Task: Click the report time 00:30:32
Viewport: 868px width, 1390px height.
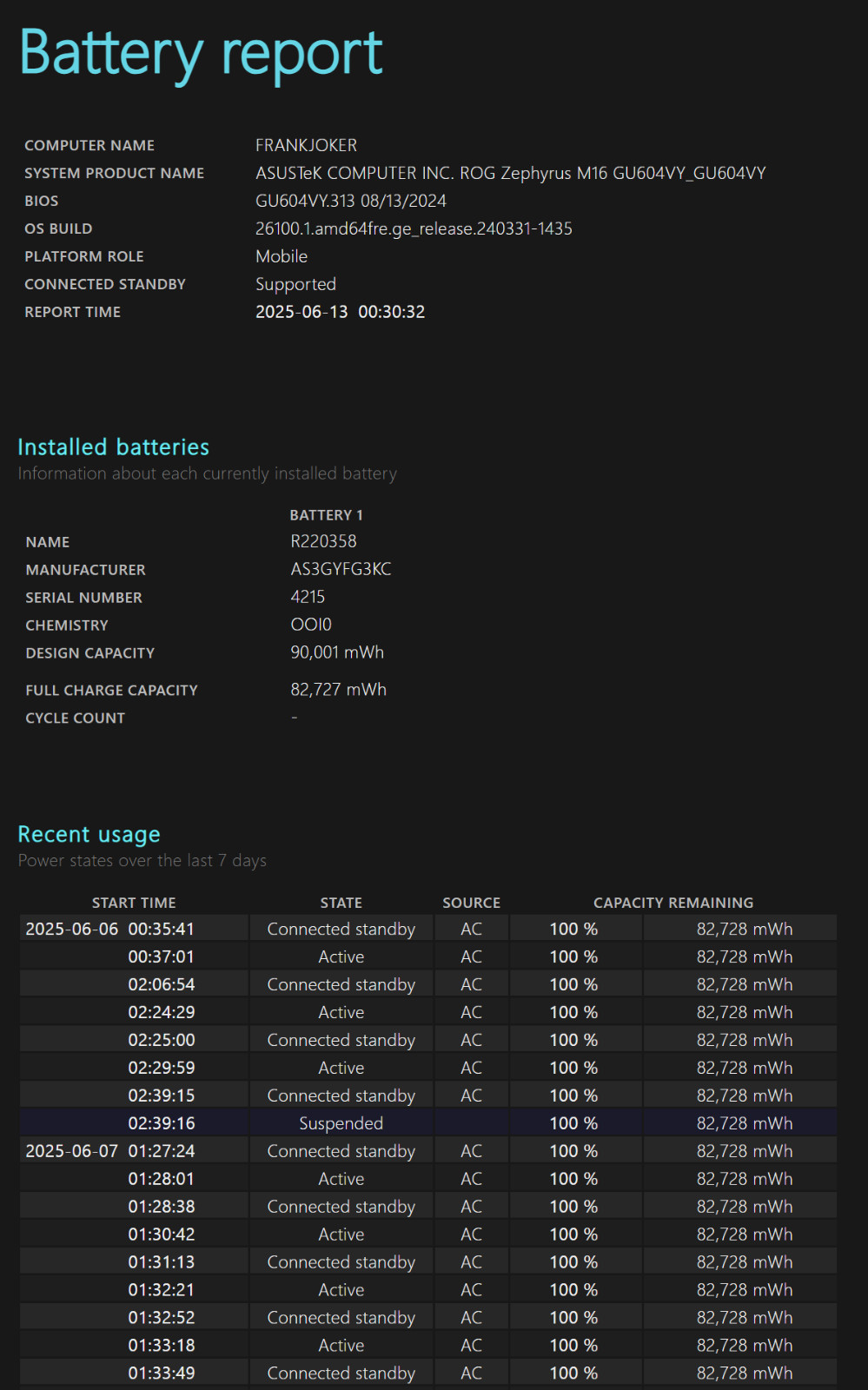Action: point(391,312)
